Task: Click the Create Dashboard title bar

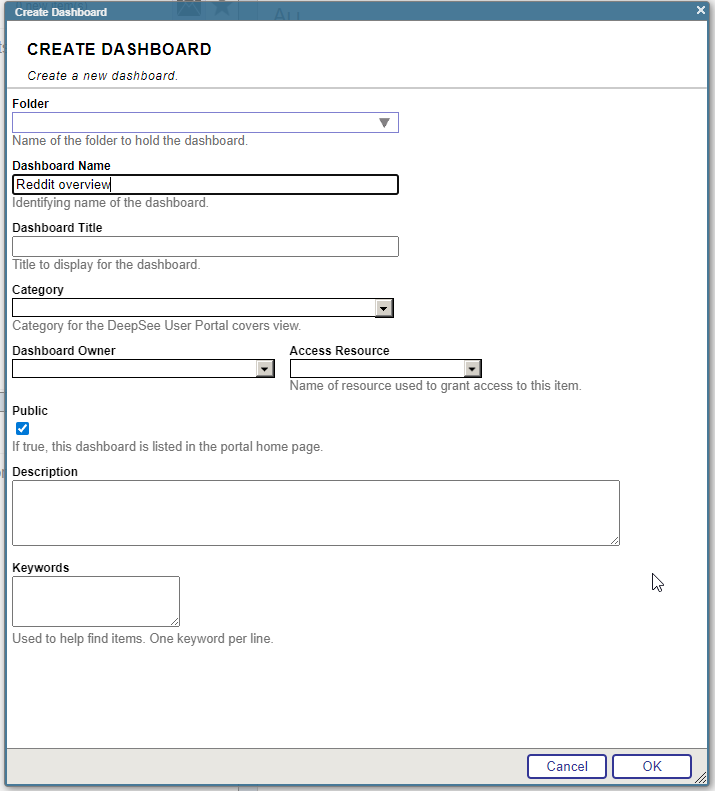Action: click(x=350, y=11)
